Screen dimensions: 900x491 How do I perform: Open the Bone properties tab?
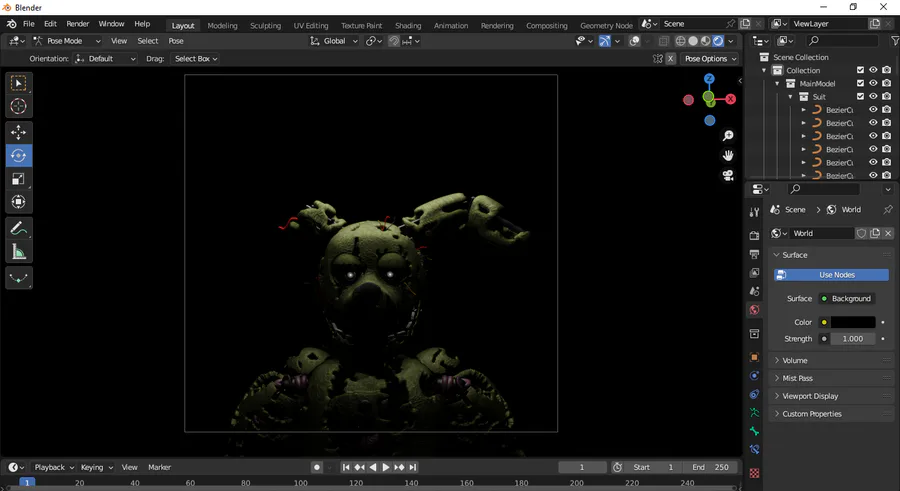point(754,431)
